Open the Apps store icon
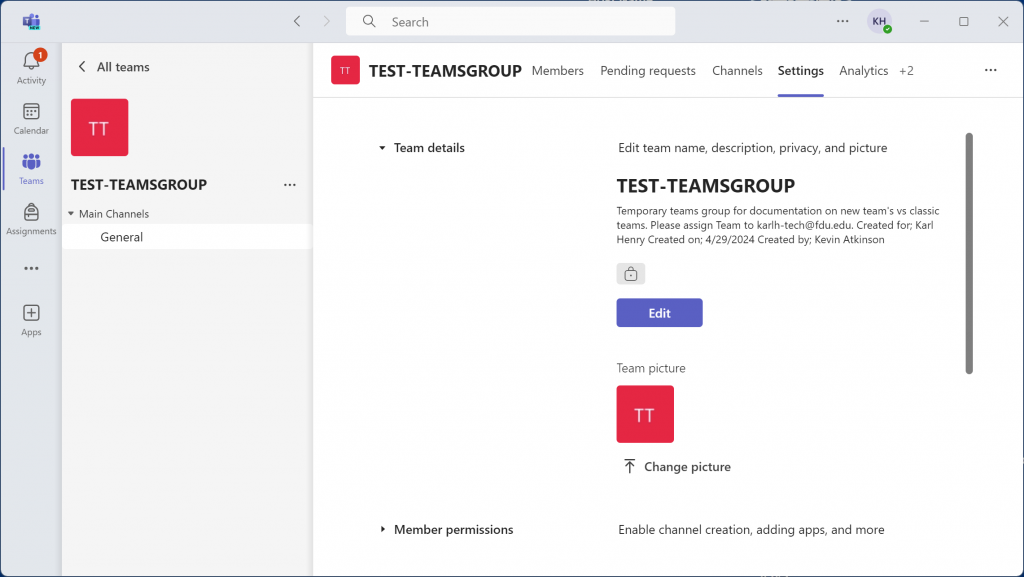Screen dimensions: 1024x577 (31, 318)
